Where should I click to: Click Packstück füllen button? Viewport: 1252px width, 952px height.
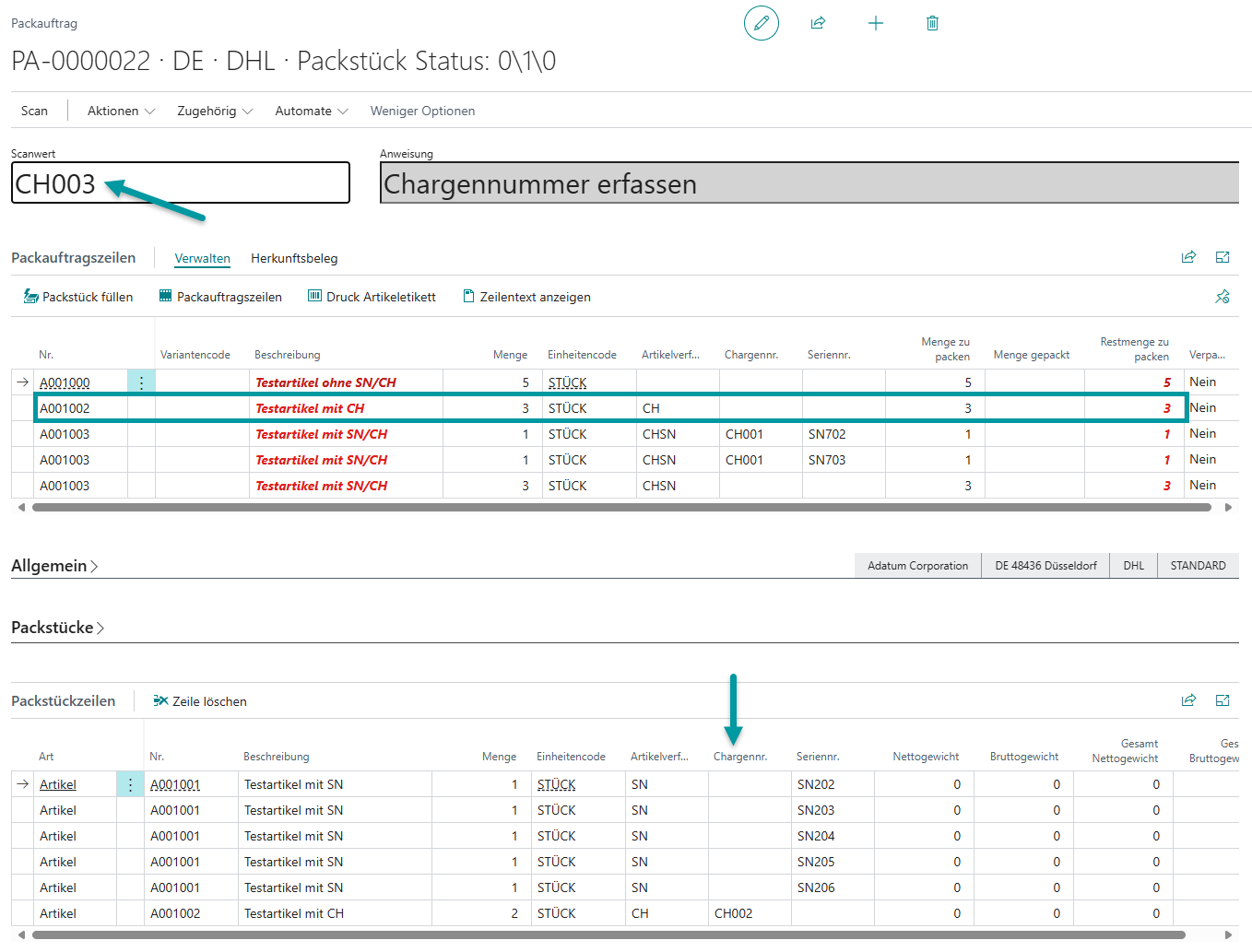(x=78, y=297)
